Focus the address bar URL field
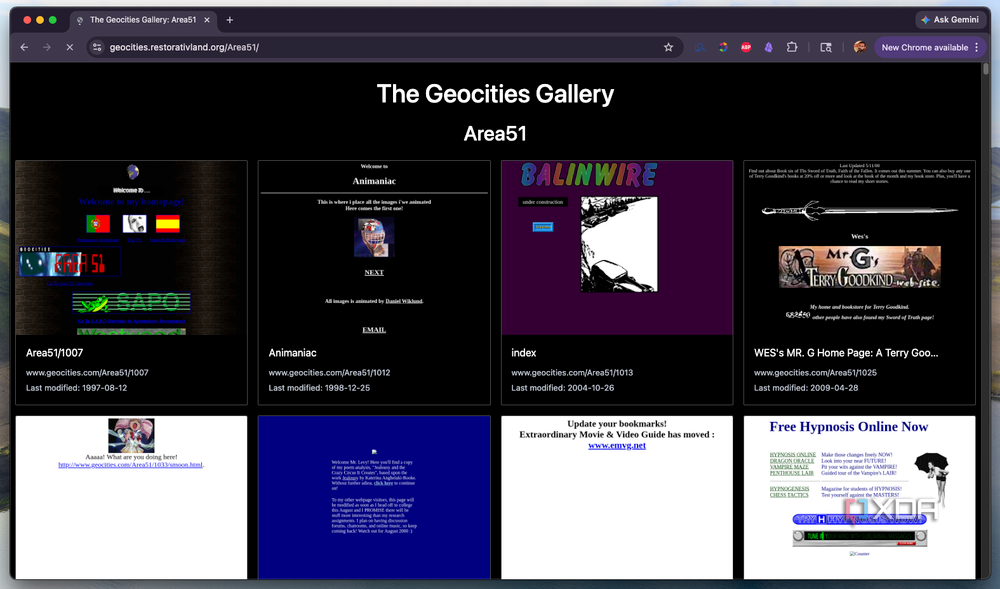 click(x=383, y=47)
